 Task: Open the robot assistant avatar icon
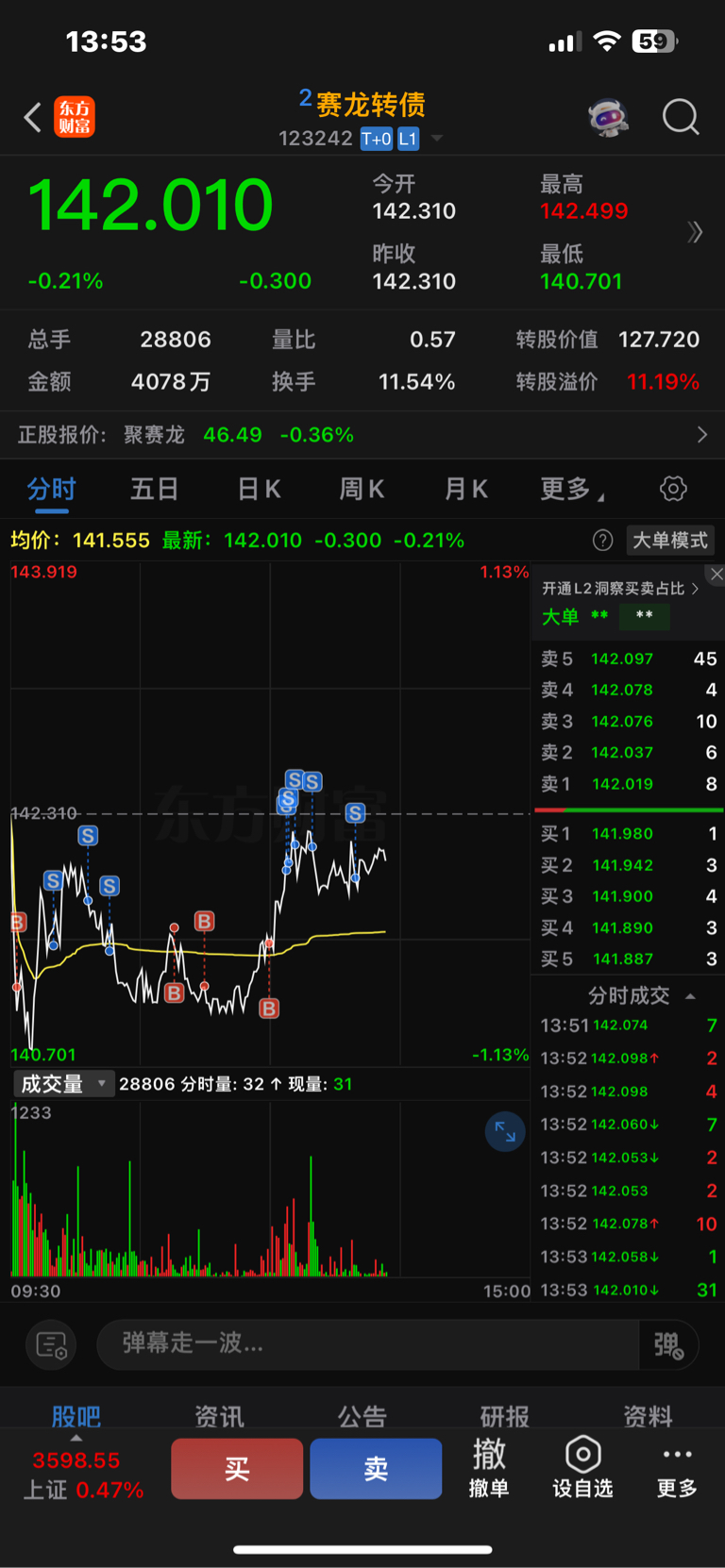click(608, 118)
